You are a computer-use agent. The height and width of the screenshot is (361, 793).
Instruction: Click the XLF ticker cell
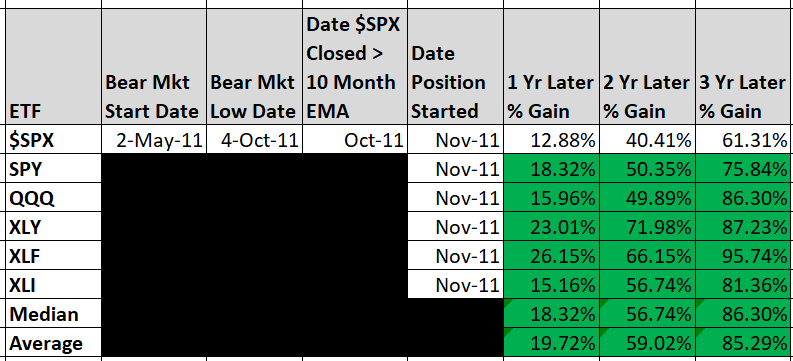(x=53, y=256)
